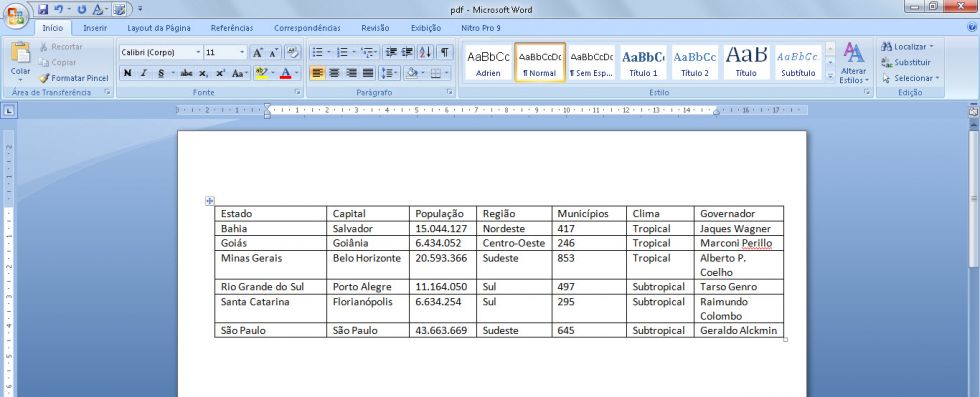Toggle underline S formatting
980x397 pixels.
click(x=161, y=73)
